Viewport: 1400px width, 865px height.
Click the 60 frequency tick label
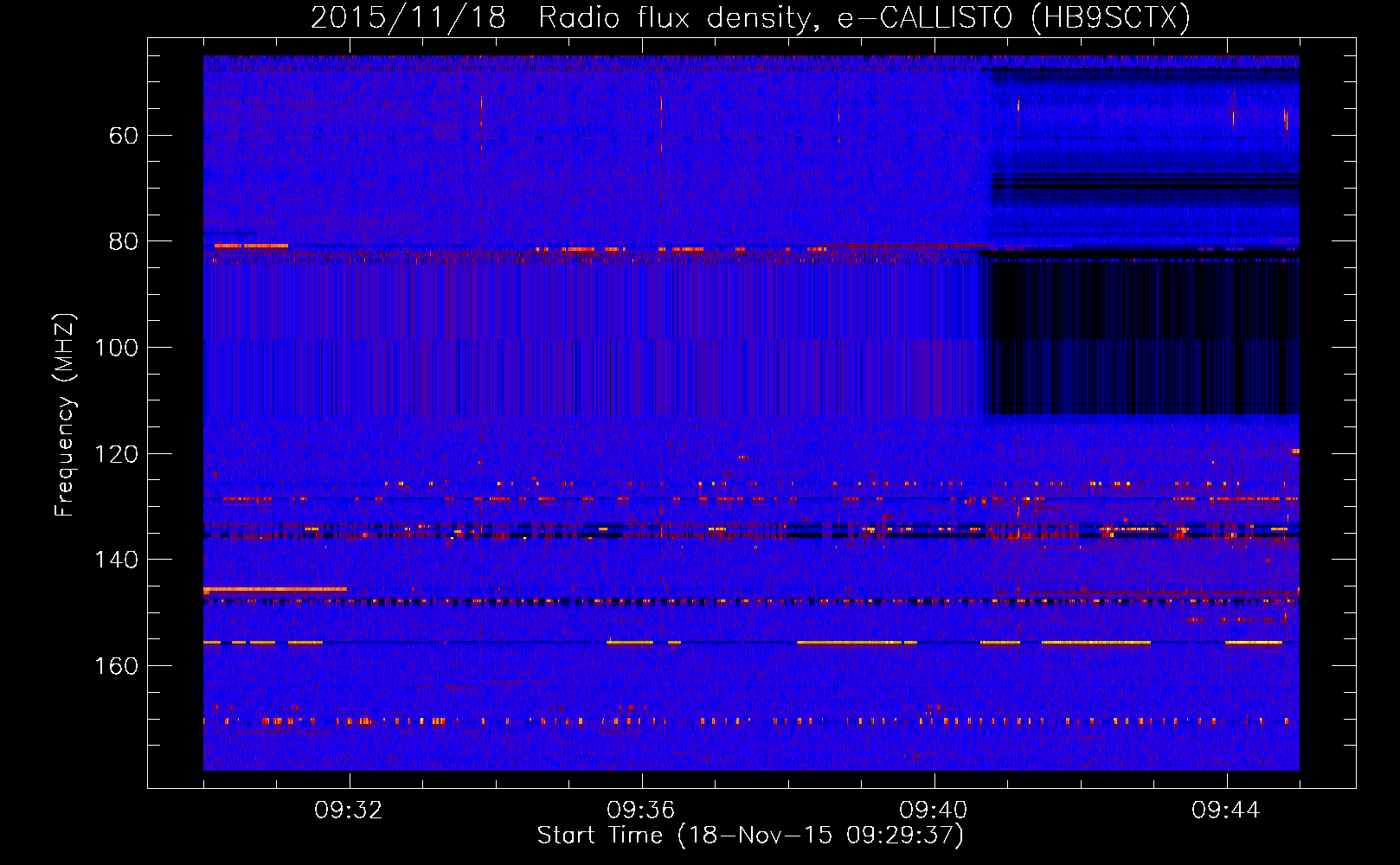124,136
